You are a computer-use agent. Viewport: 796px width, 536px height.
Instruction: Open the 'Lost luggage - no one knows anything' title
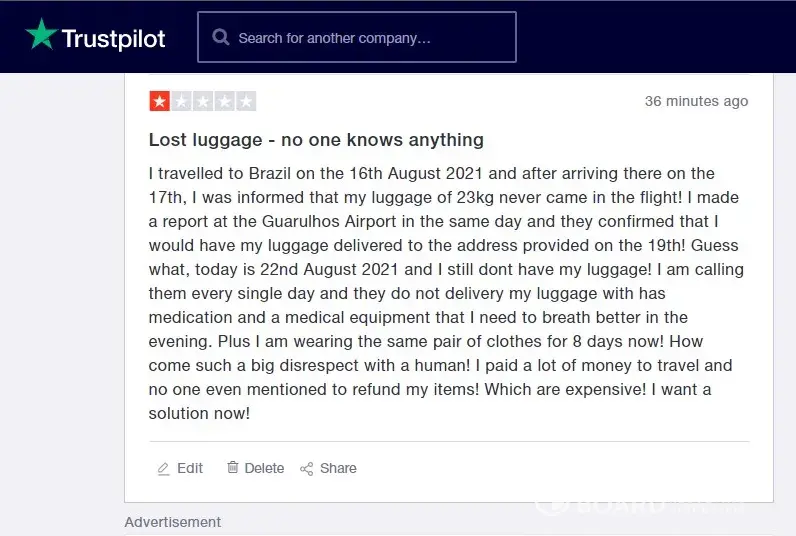[x=316, y=140]
